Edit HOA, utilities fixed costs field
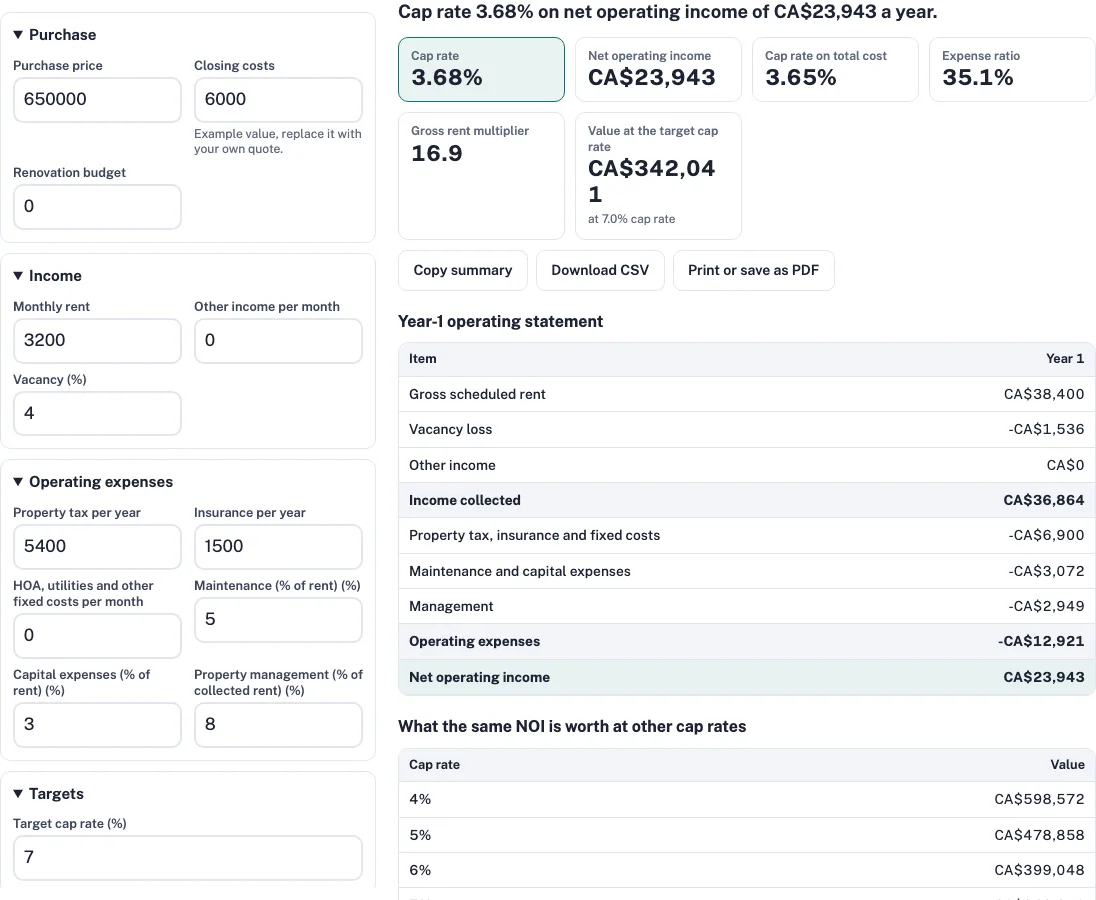This screenshot has width=1096, height=900. tap(97, 635)
